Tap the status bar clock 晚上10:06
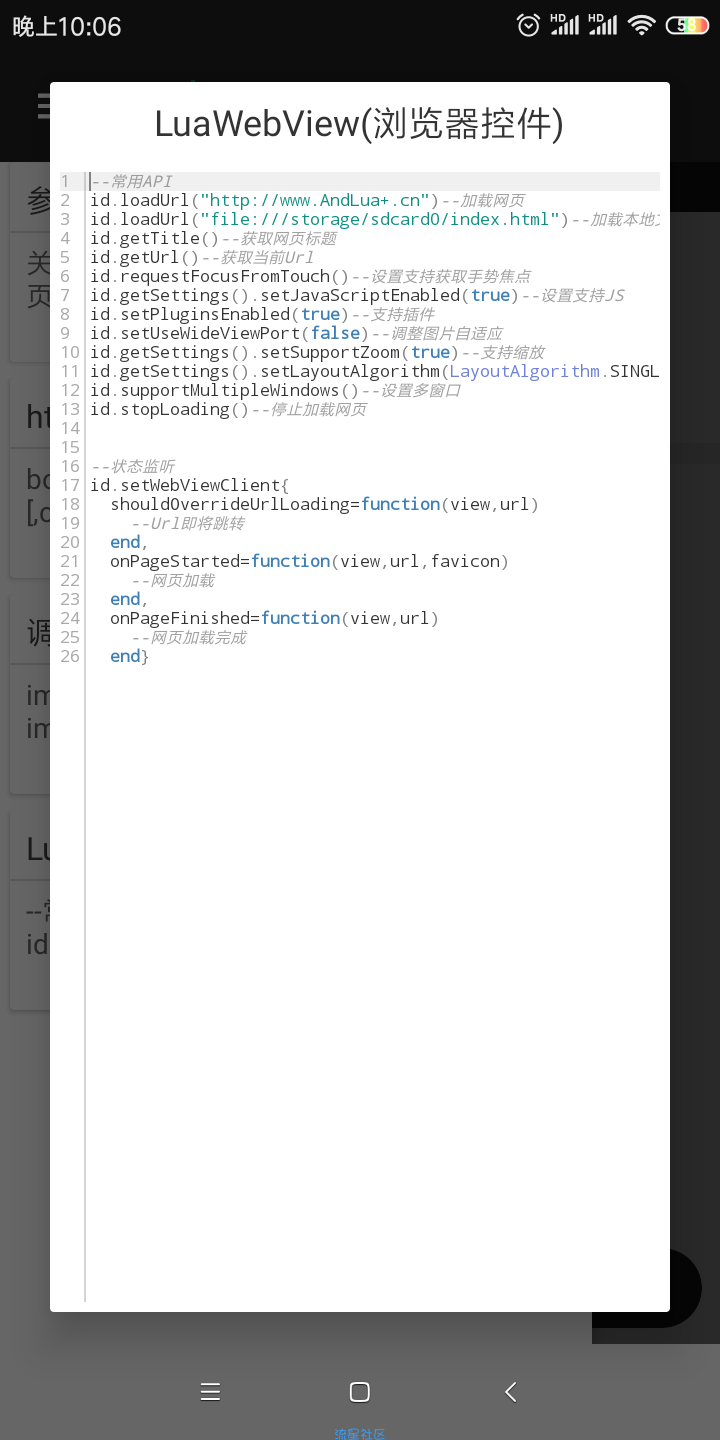 coord(67,26)
